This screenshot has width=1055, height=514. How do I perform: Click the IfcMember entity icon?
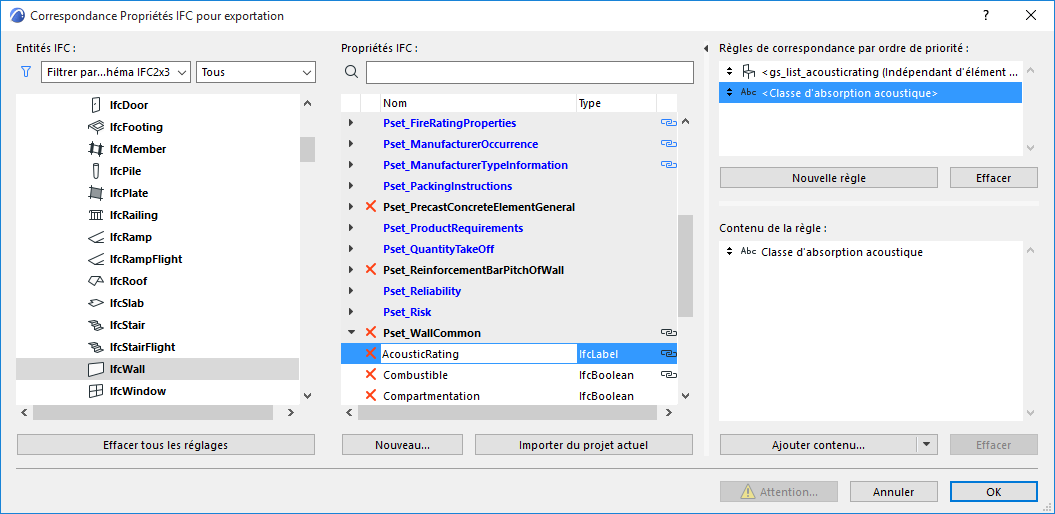tap(96, 149)
